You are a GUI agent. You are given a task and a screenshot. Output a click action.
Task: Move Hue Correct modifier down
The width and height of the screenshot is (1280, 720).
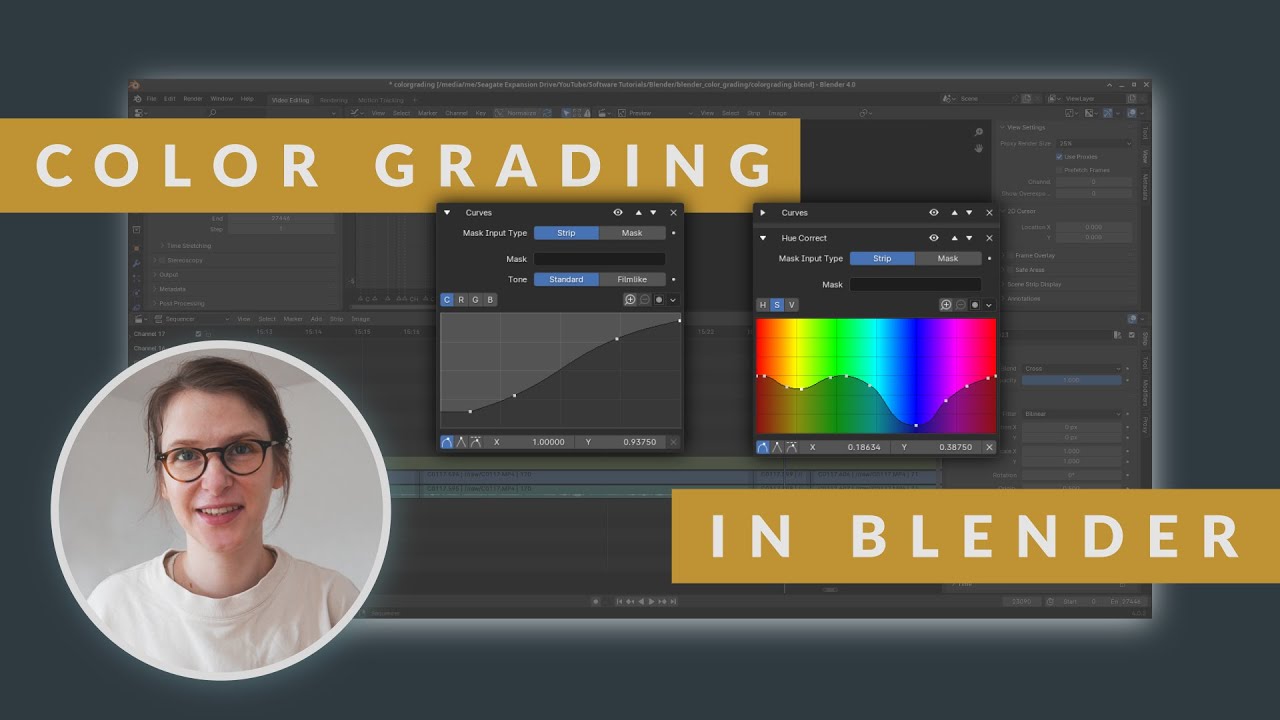click(969, 238)
